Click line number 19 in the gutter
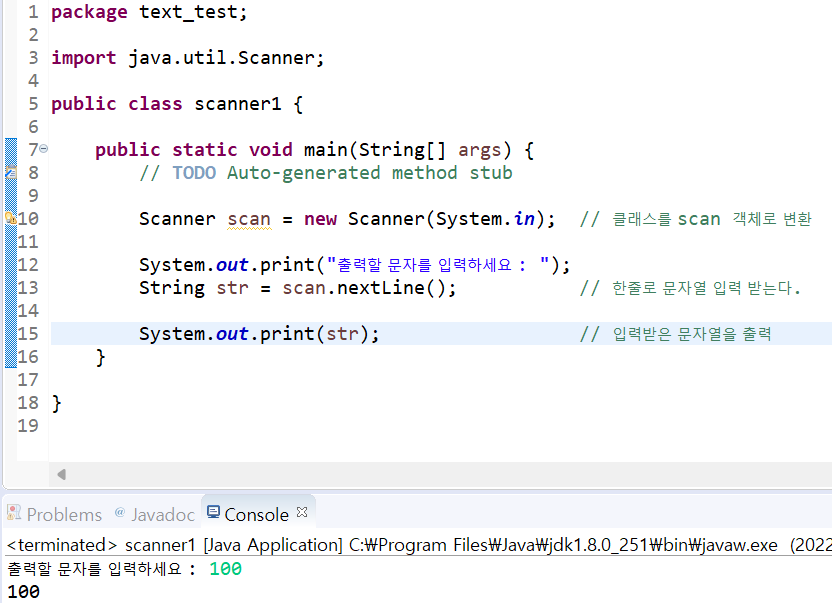Viewport: 832px width, 603px height. pos(28,425)
